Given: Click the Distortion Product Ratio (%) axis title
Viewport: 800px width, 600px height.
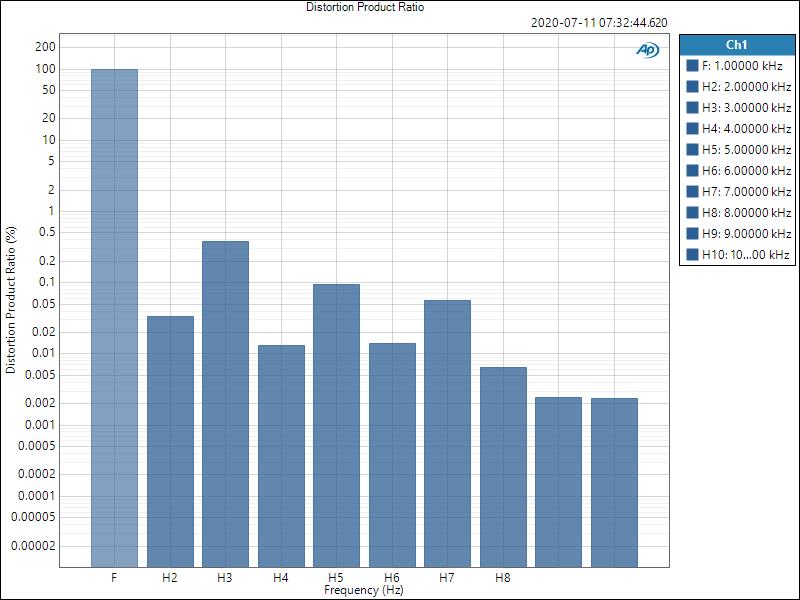Looking at the screenshot, I should coord(11,300).
